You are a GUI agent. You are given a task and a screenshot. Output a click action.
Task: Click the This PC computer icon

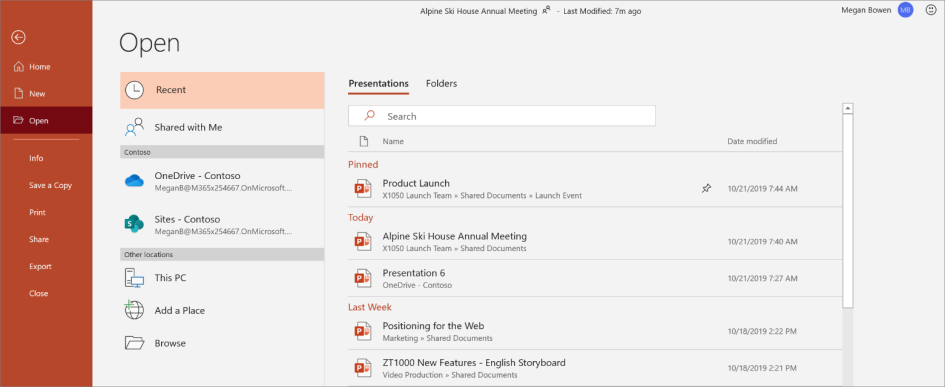click(x=134, y=278)
